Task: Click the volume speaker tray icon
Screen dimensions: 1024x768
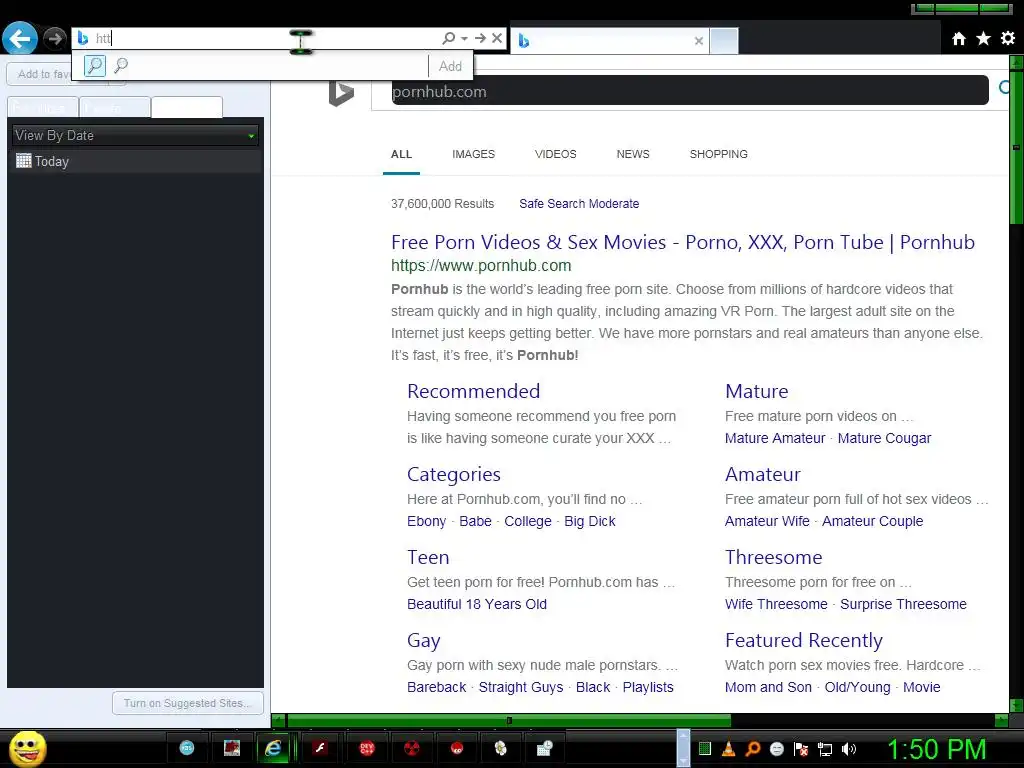Action: 848,749
